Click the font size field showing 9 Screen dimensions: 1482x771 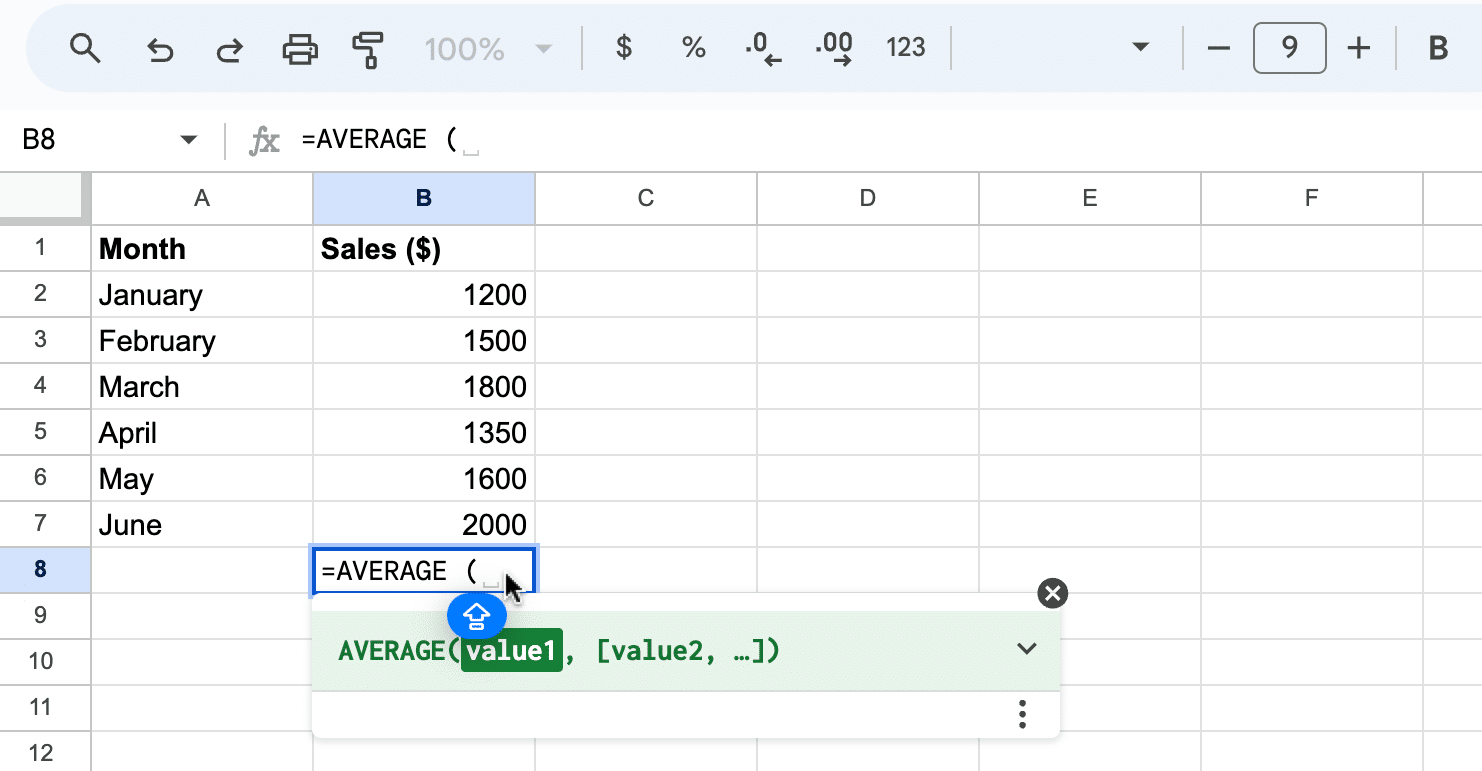[1289, 48]
